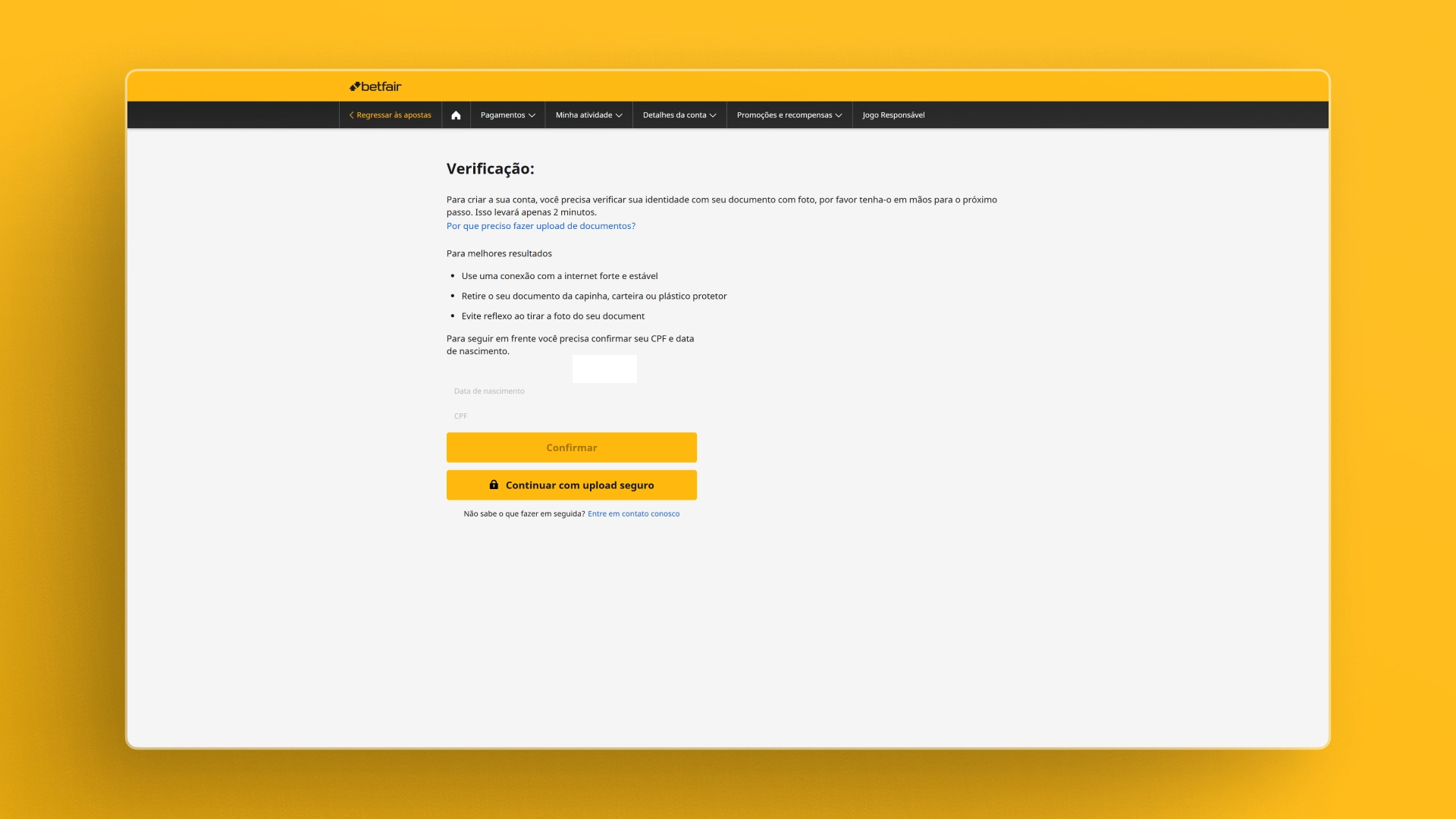This screenshot has width=1456, height=819.
Task: Open the Detalhes da conta dropdown
Action: [678, 115]
